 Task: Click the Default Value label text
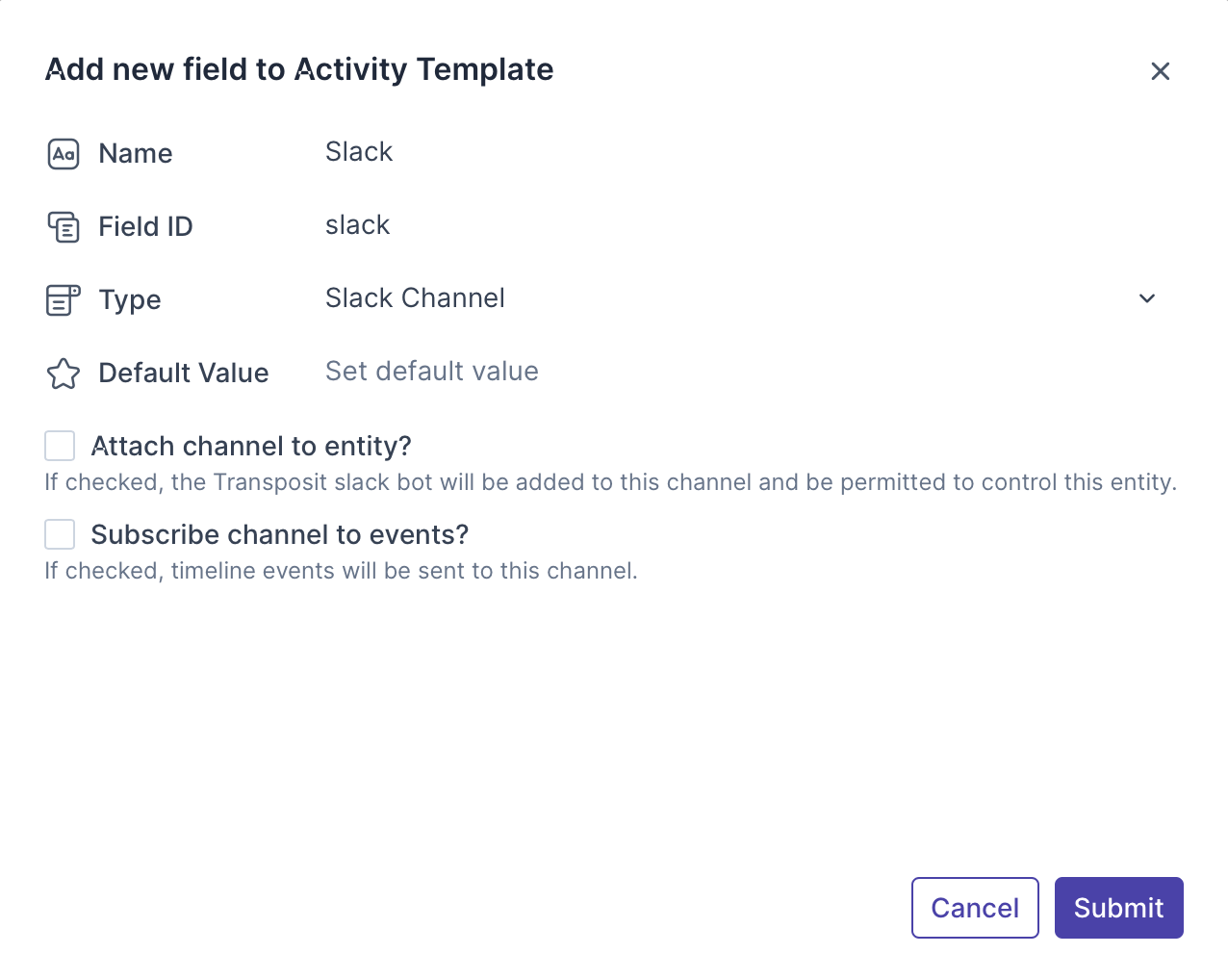(184, 374)
